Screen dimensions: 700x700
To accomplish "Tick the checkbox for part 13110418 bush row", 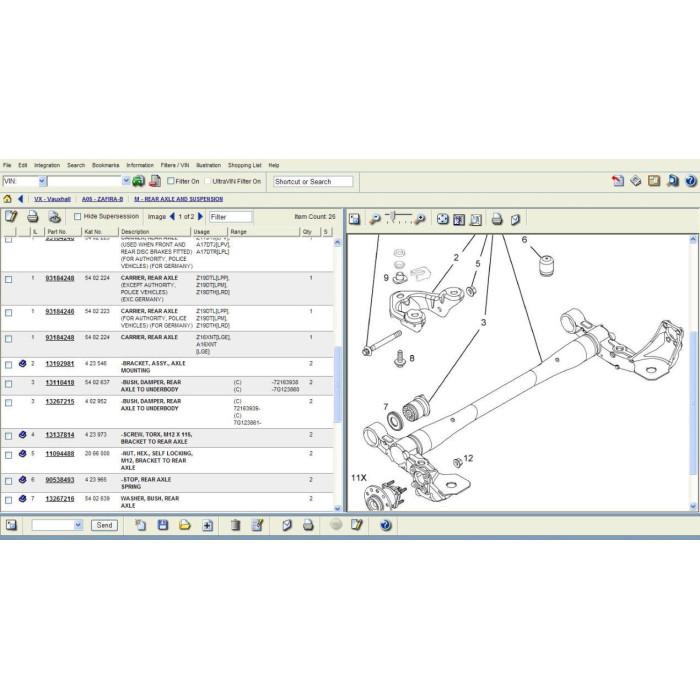I will (8, 384).
